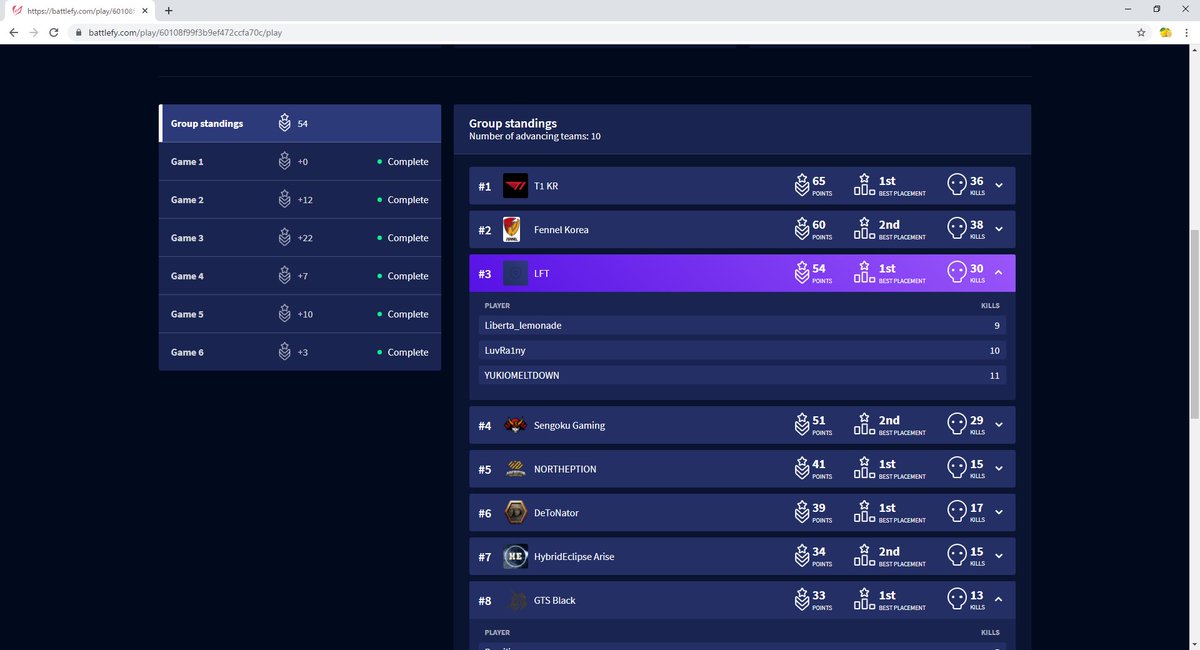Screen dimensions: 1200x650
Task: Open the Game 2 results tab
Action: (x=300, y=200)
